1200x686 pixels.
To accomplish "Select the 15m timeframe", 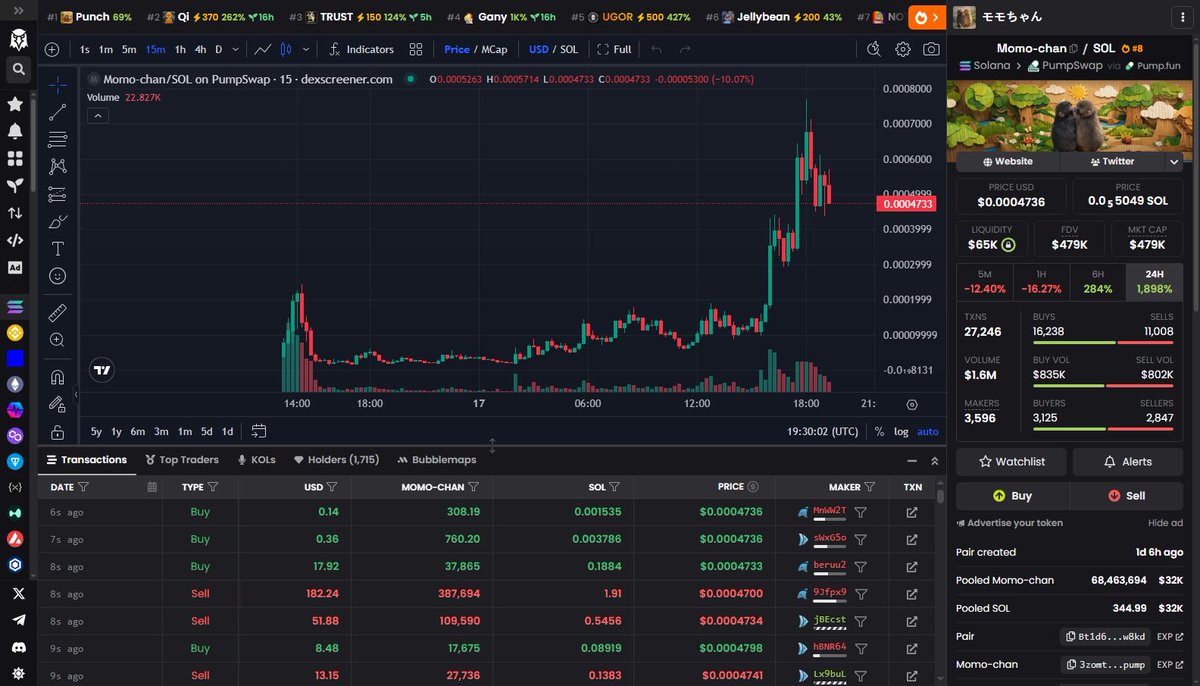I will tap(155, 49).
